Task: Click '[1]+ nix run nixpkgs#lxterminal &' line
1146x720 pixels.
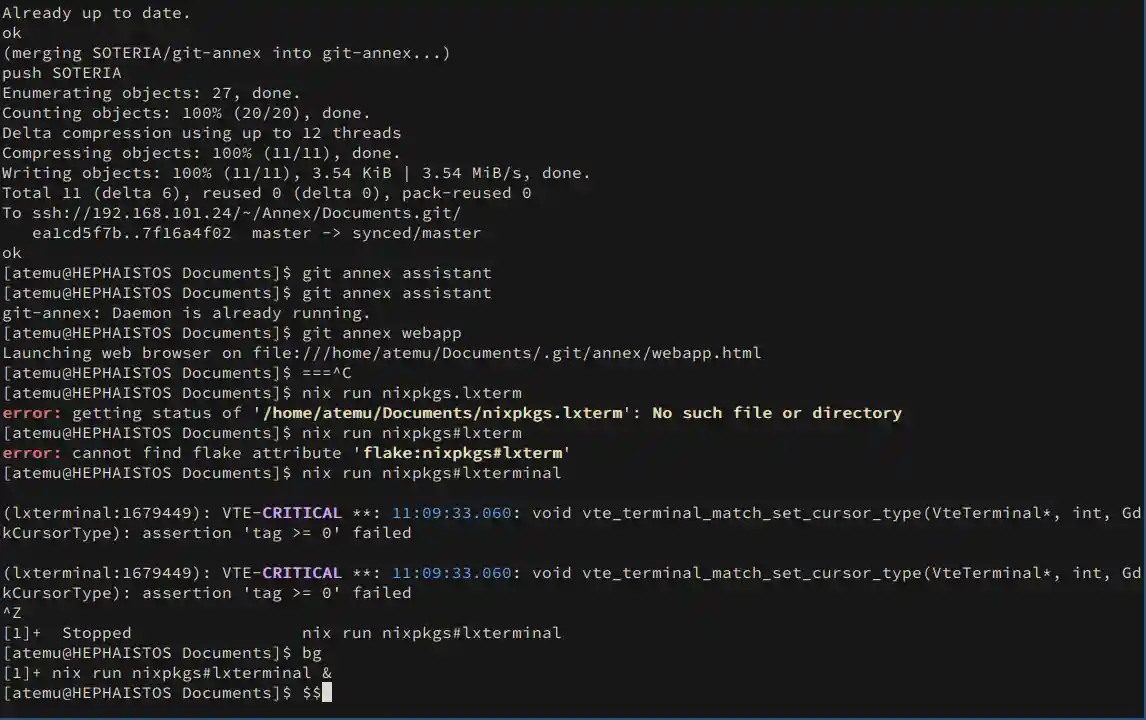Action: coord(167,673)
